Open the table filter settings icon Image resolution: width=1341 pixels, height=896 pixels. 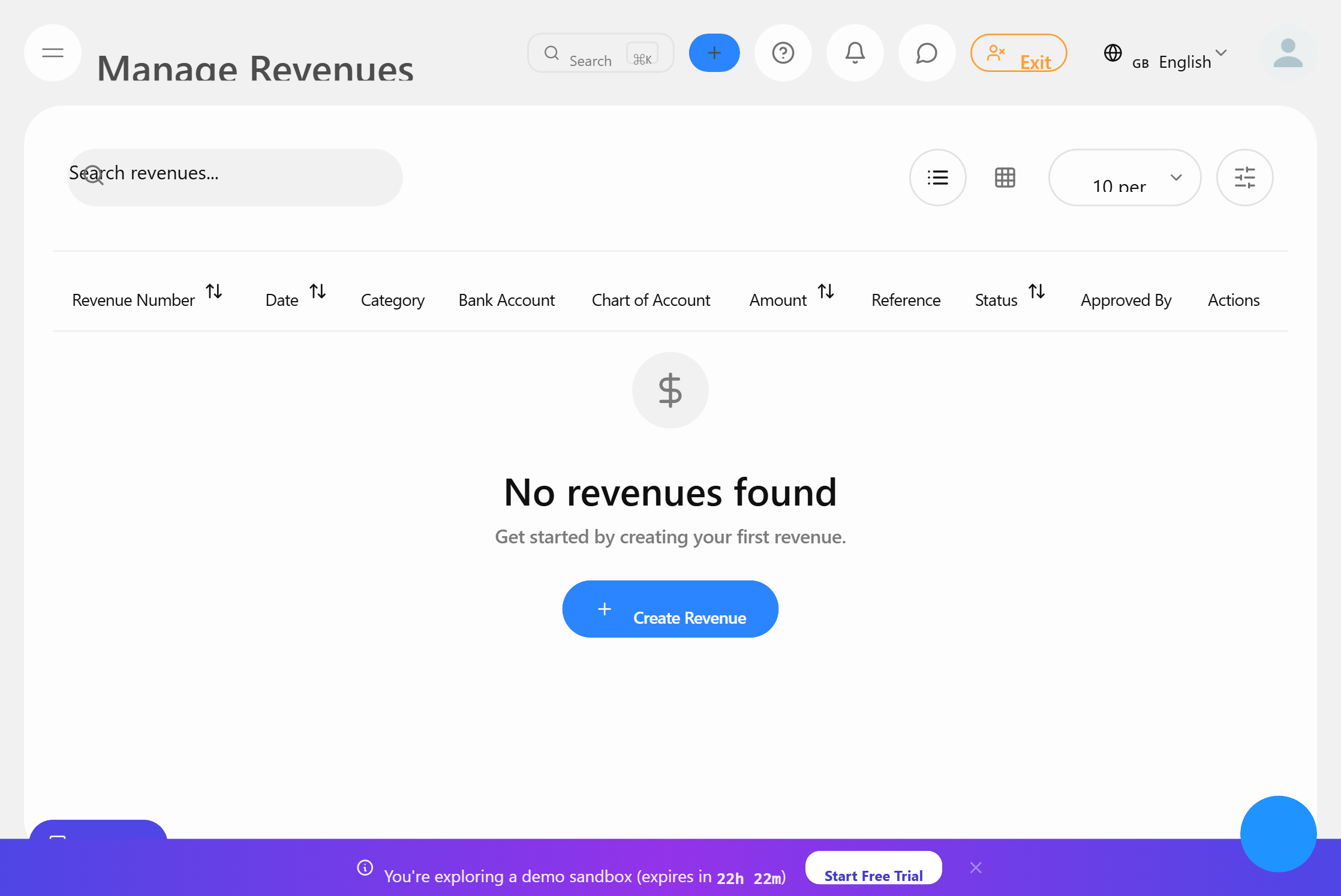pyautogui.click(x=1245, y=178)
